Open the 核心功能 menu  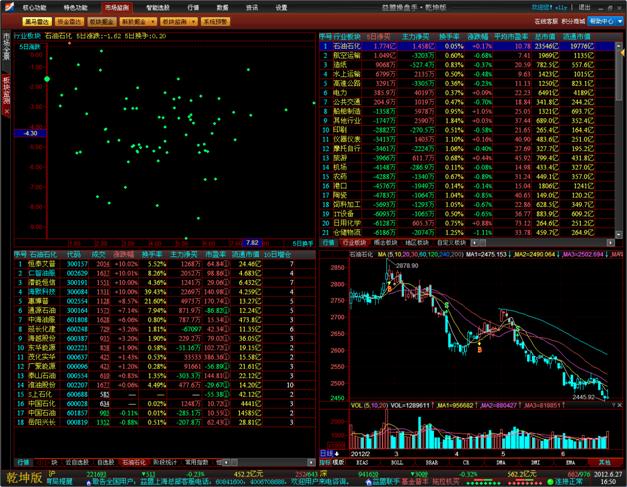pyautogui.click(x=34, y=8)
